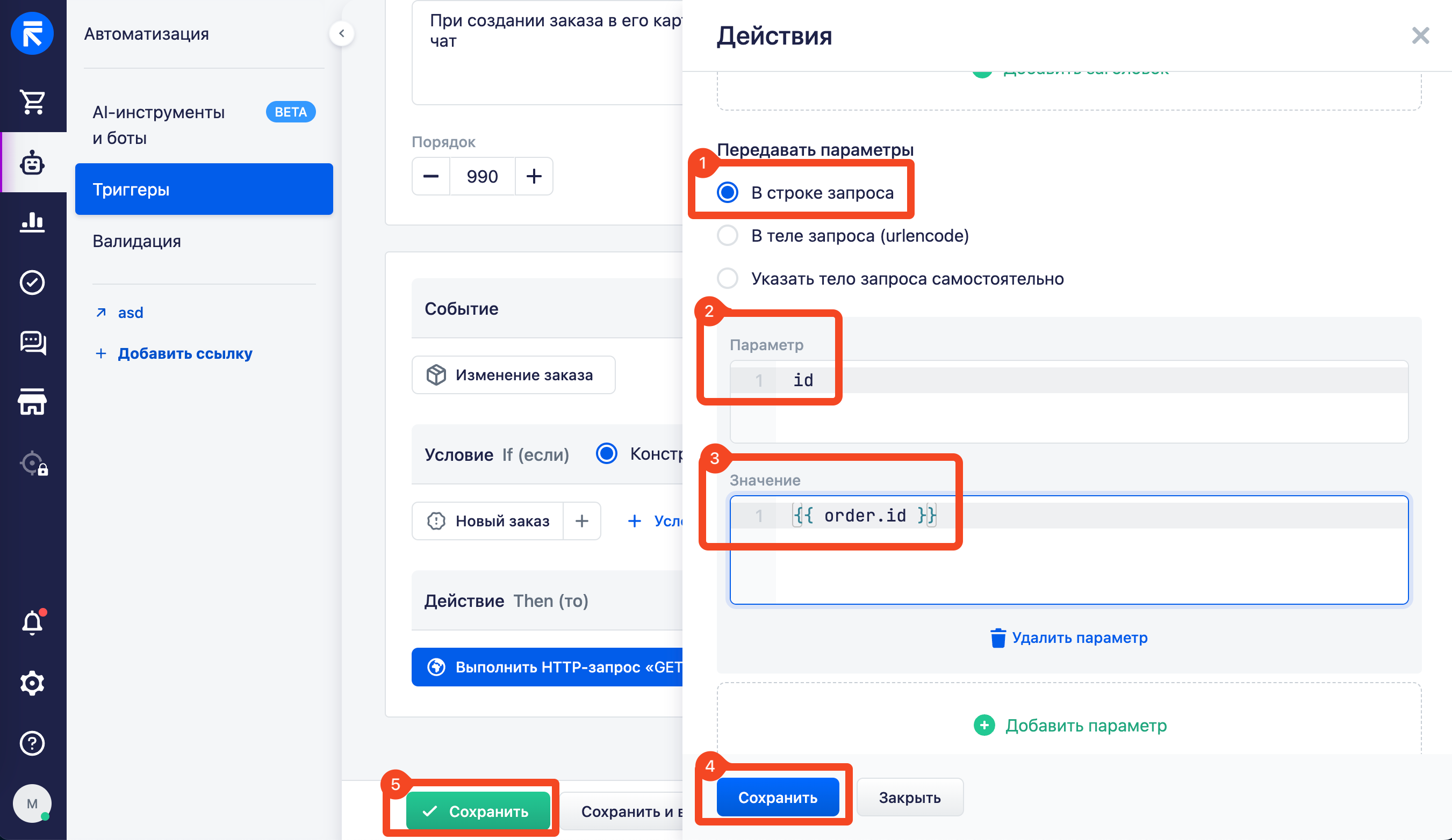Open the store storefront icon
This screenshot has width=1452, height=840.
coord(32,401)
